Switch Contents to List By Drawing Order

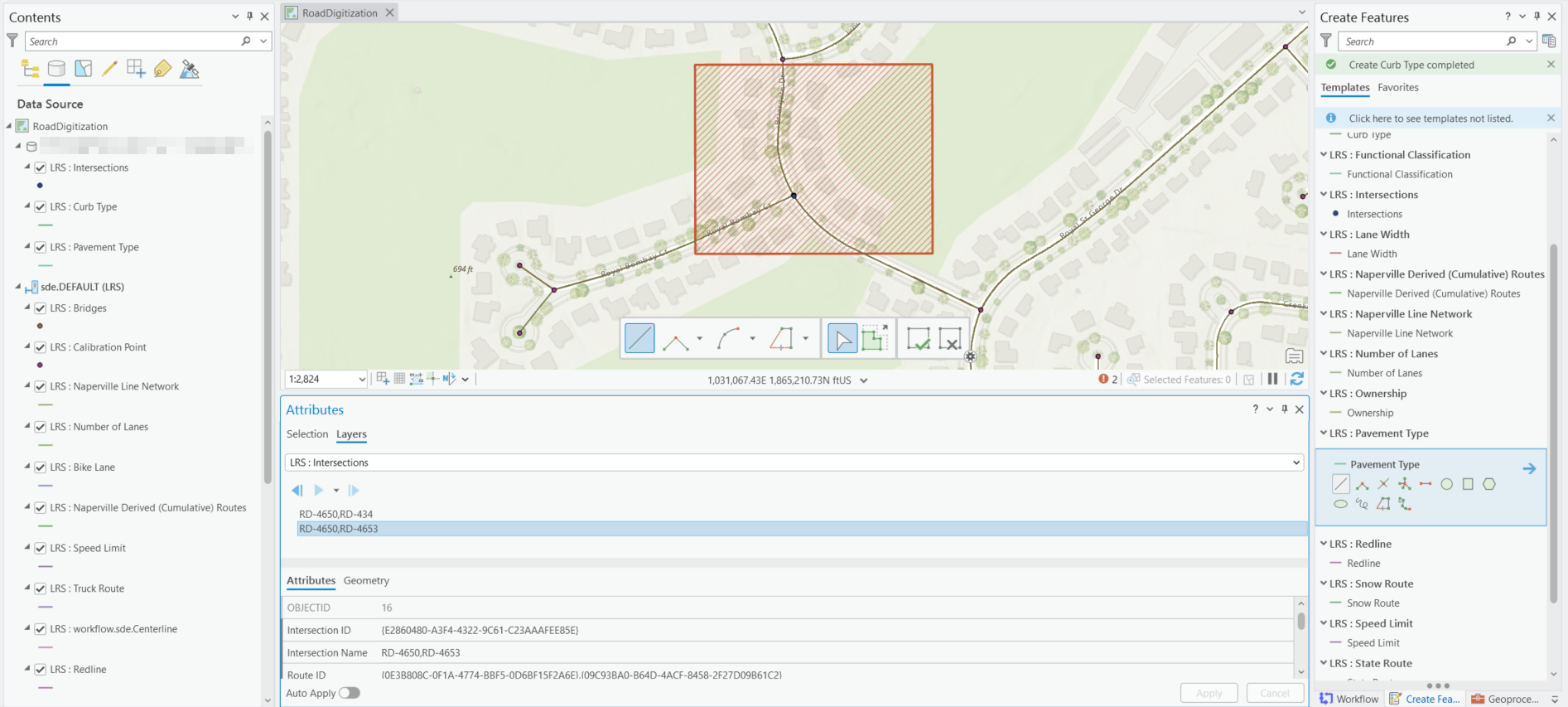[x=30, y=69]
